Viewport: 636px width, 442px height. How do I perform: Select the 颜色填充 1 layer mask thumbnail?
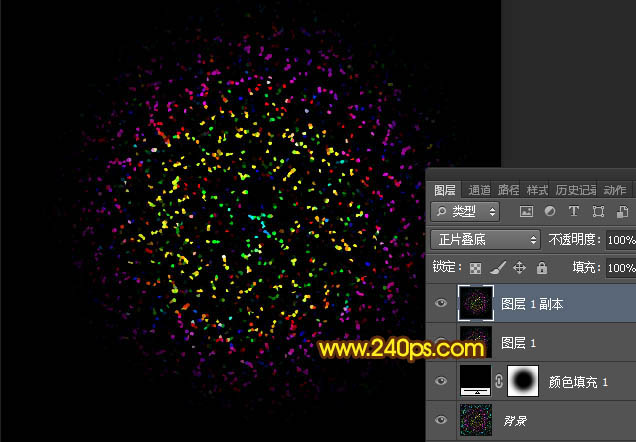(523, 381)
